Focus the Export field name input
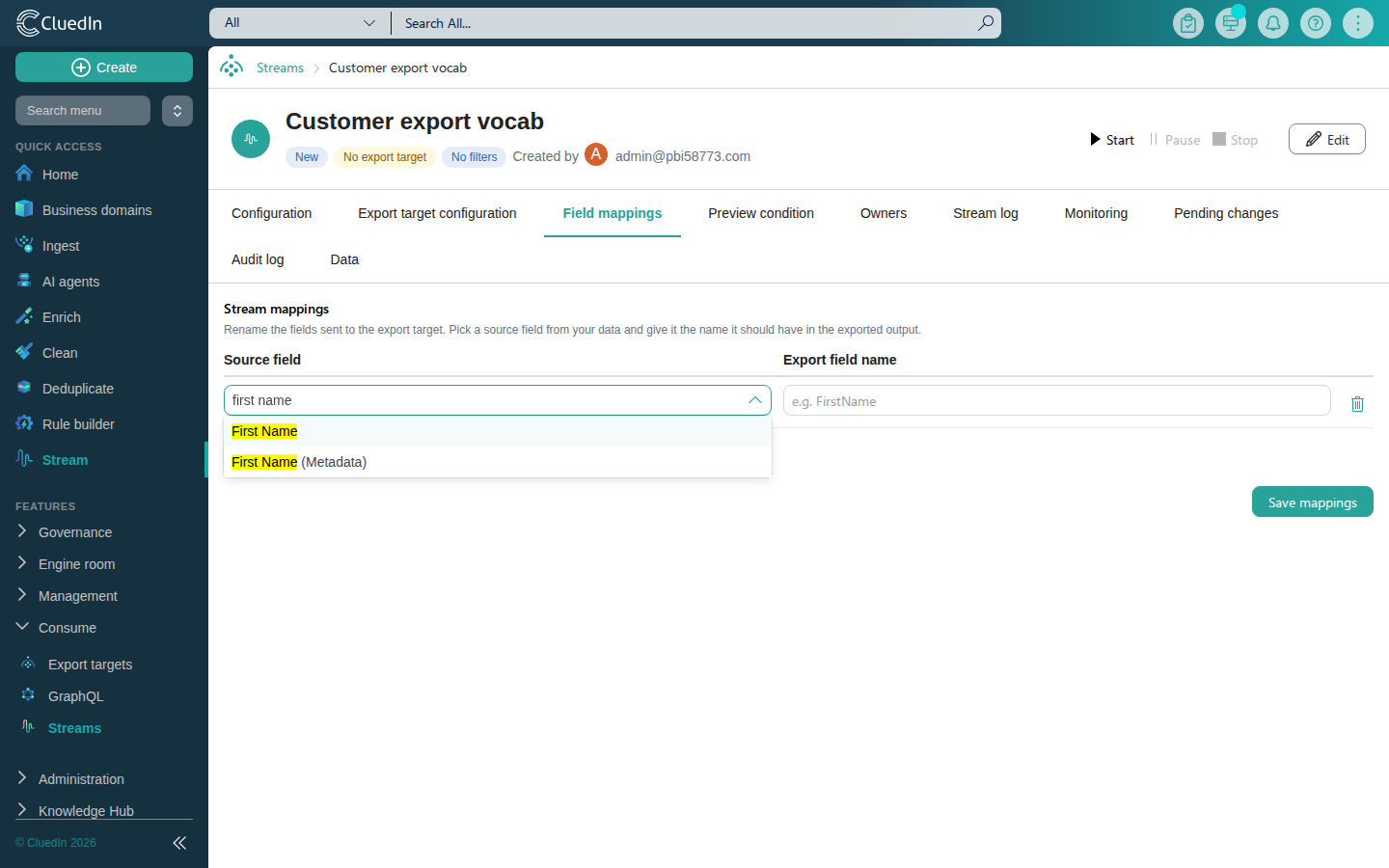 1057,400
